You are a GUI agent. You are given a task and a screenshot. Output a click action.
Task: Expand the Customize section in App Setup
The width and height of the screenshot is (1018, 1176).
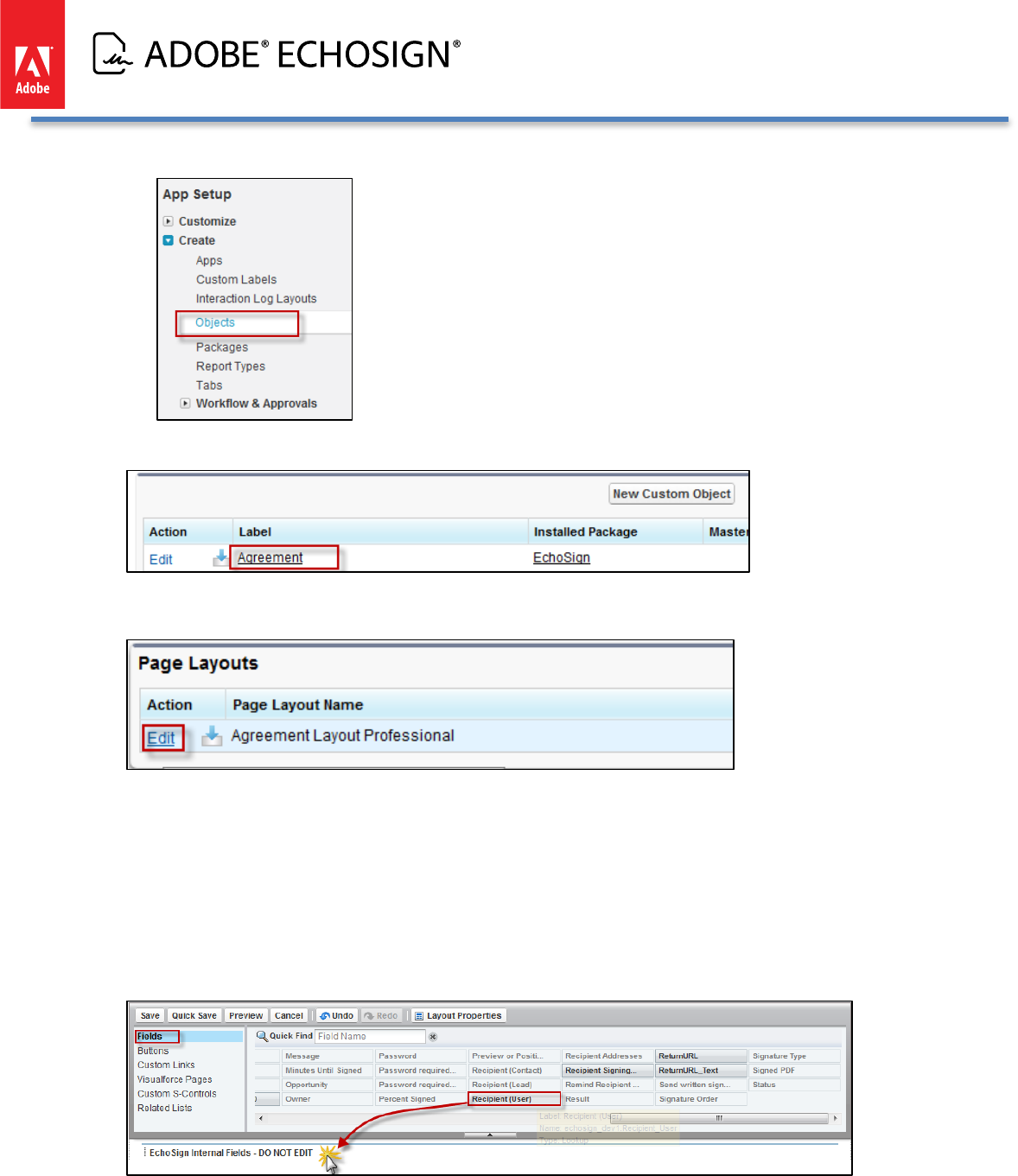(x=169, y=221)
